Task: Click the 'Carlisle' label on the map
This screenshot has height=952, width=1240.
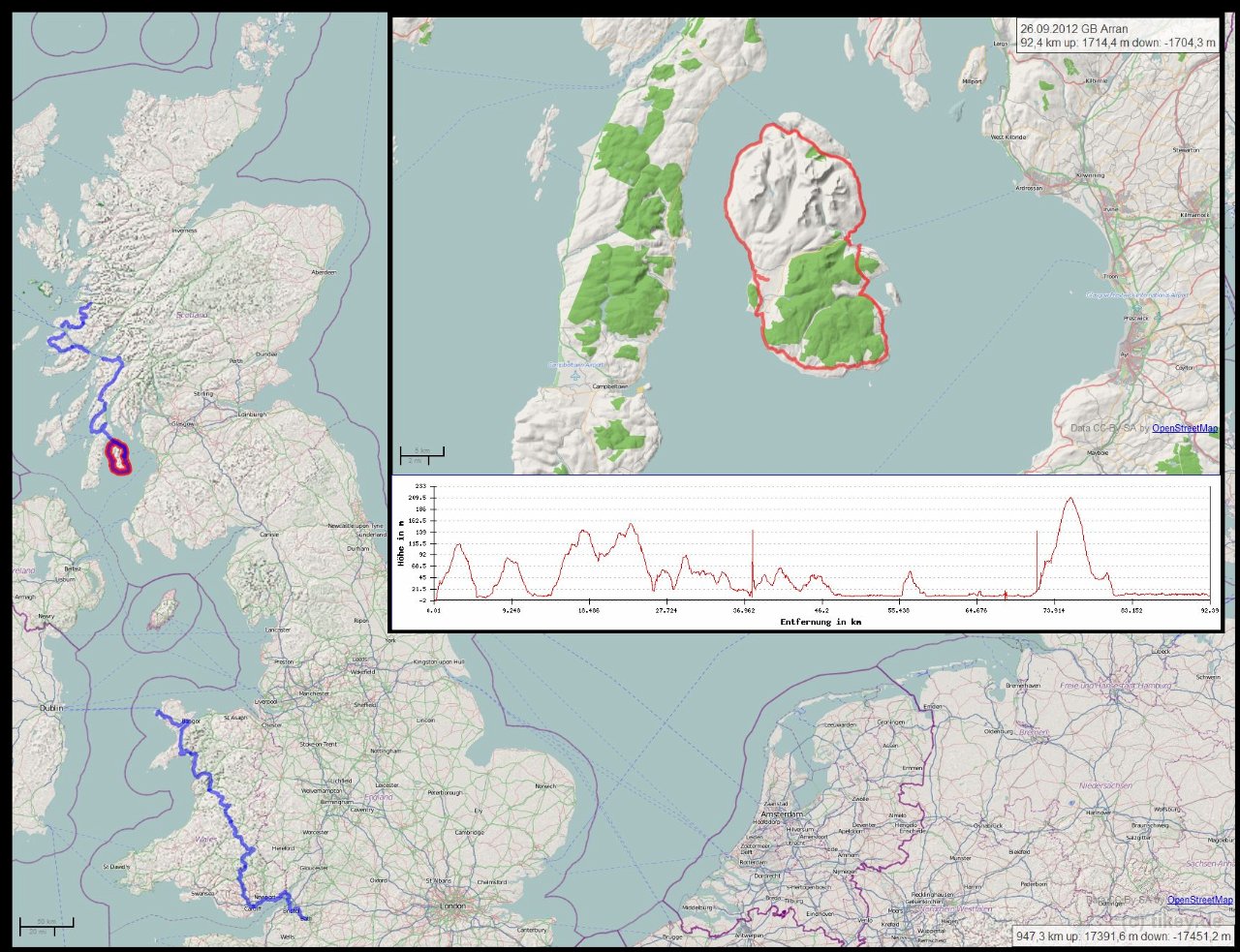Action: pos(269,534)
